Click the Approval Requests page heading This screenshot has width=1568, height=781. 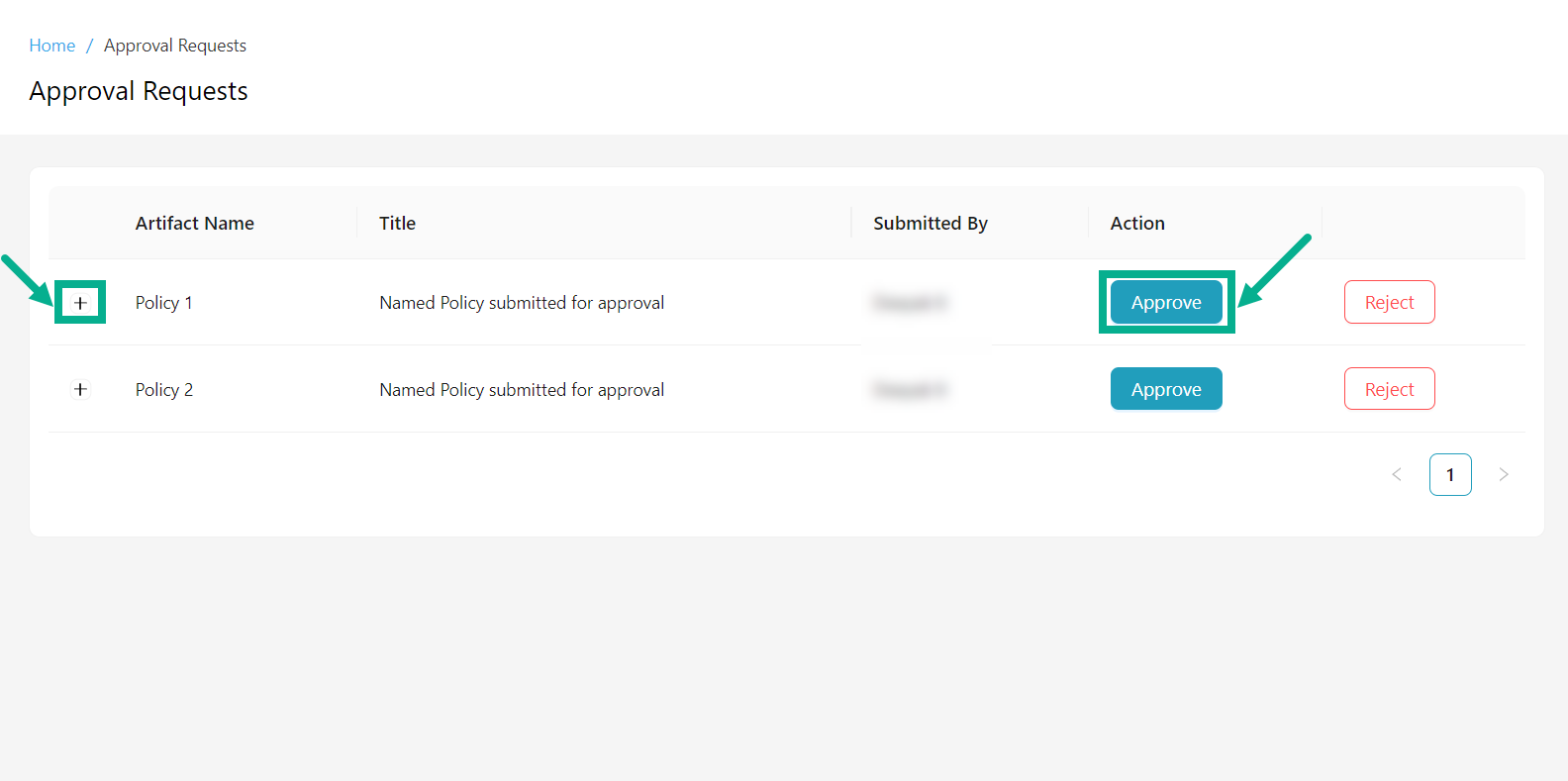pyautogui.click(x=139, y=90)
